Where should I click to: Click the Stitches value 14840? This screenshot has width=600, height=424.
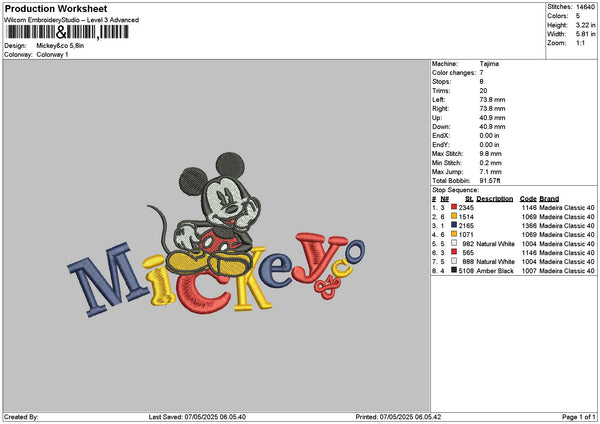[x=585, y=7]
